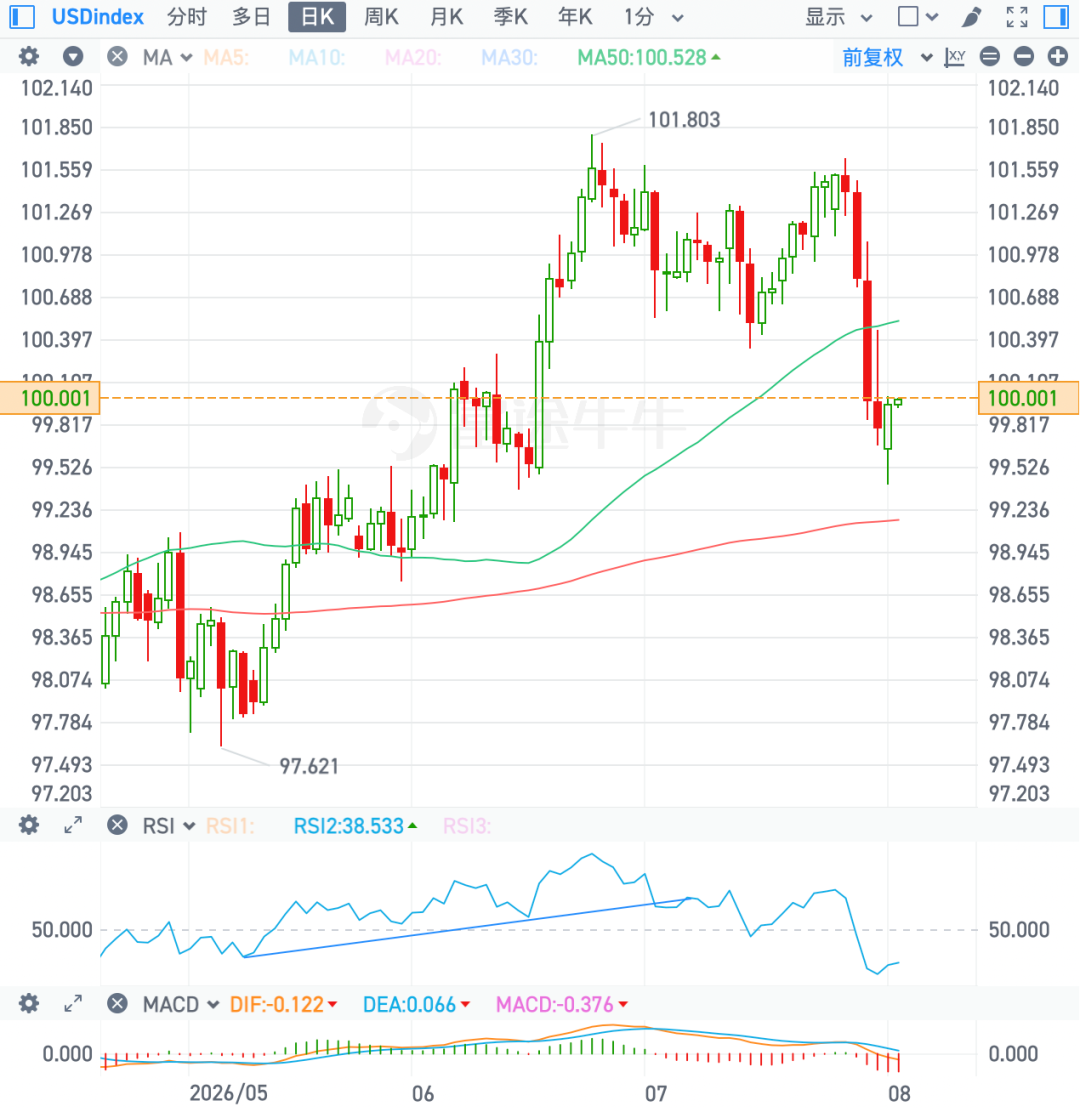Remove the RSI indicator

click(x=117, y=825)
